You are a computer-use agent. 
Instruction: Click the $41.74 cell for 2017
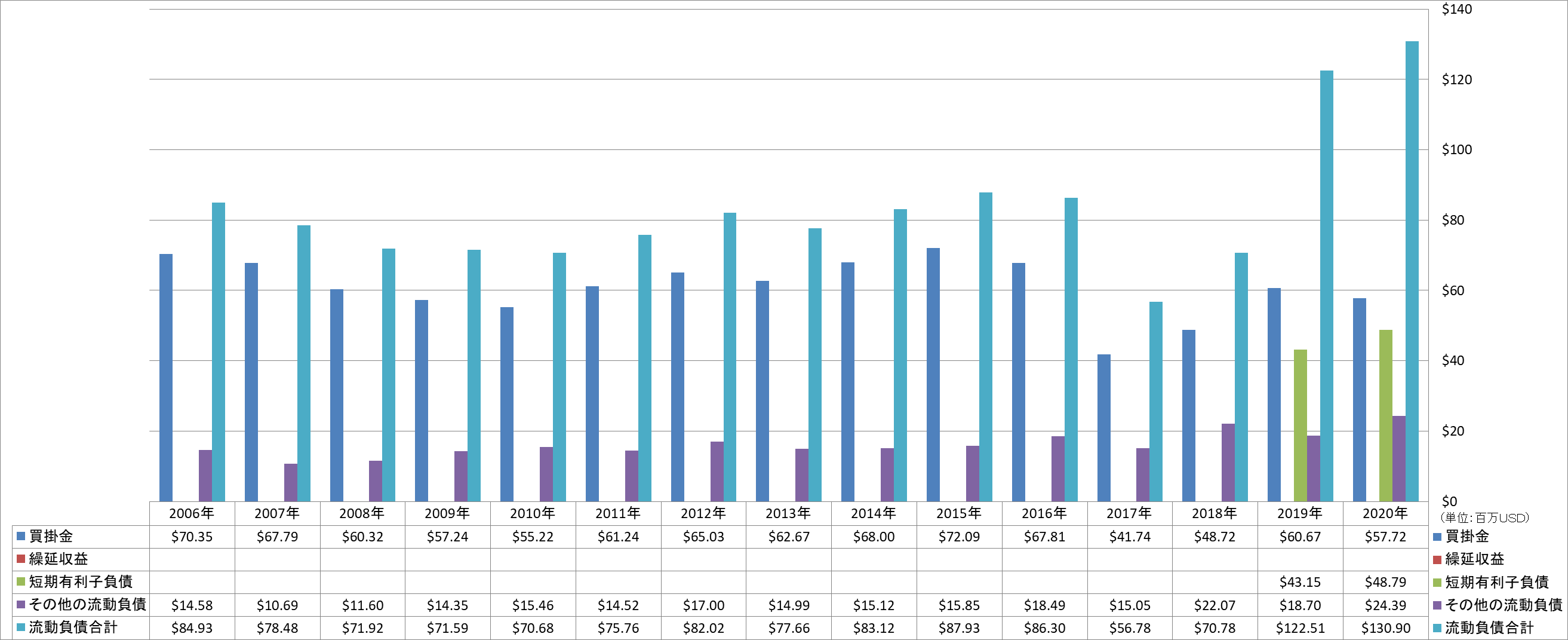click(1129, 537)
